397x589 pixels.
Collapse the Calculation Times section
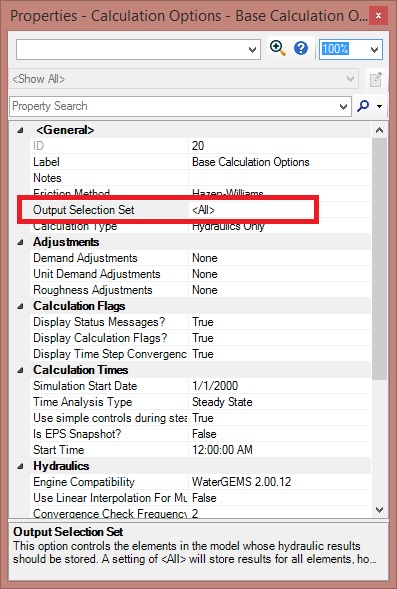click(x=20, y=370)
